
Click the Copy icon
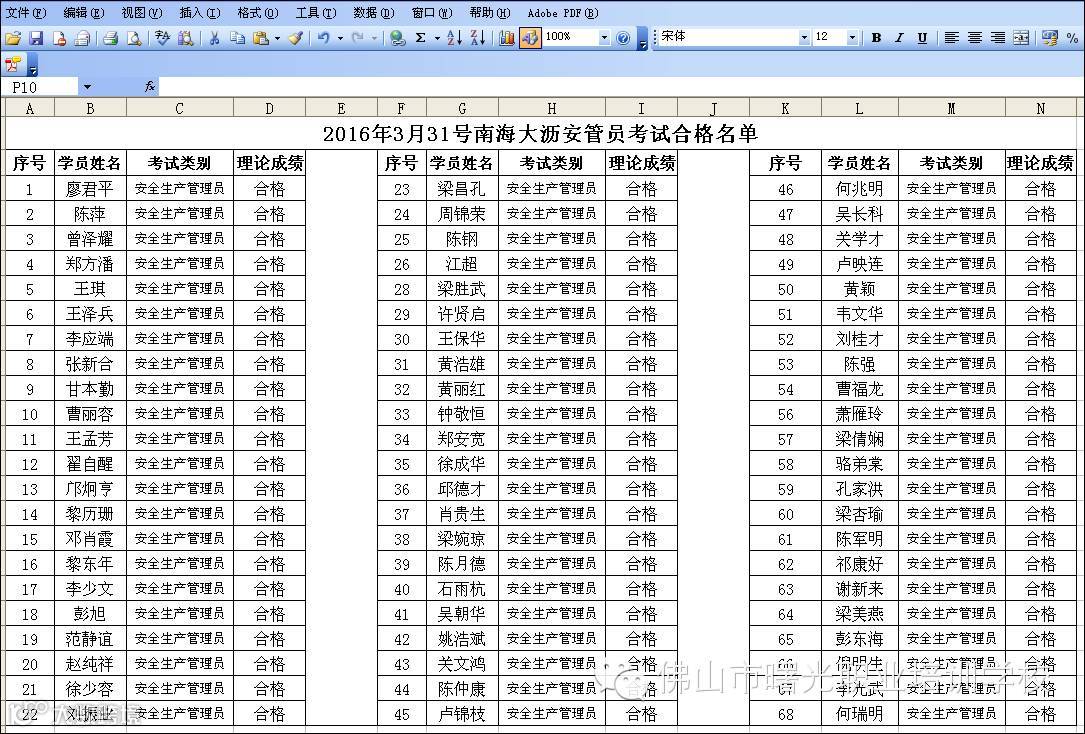click(x=237, y=39)
